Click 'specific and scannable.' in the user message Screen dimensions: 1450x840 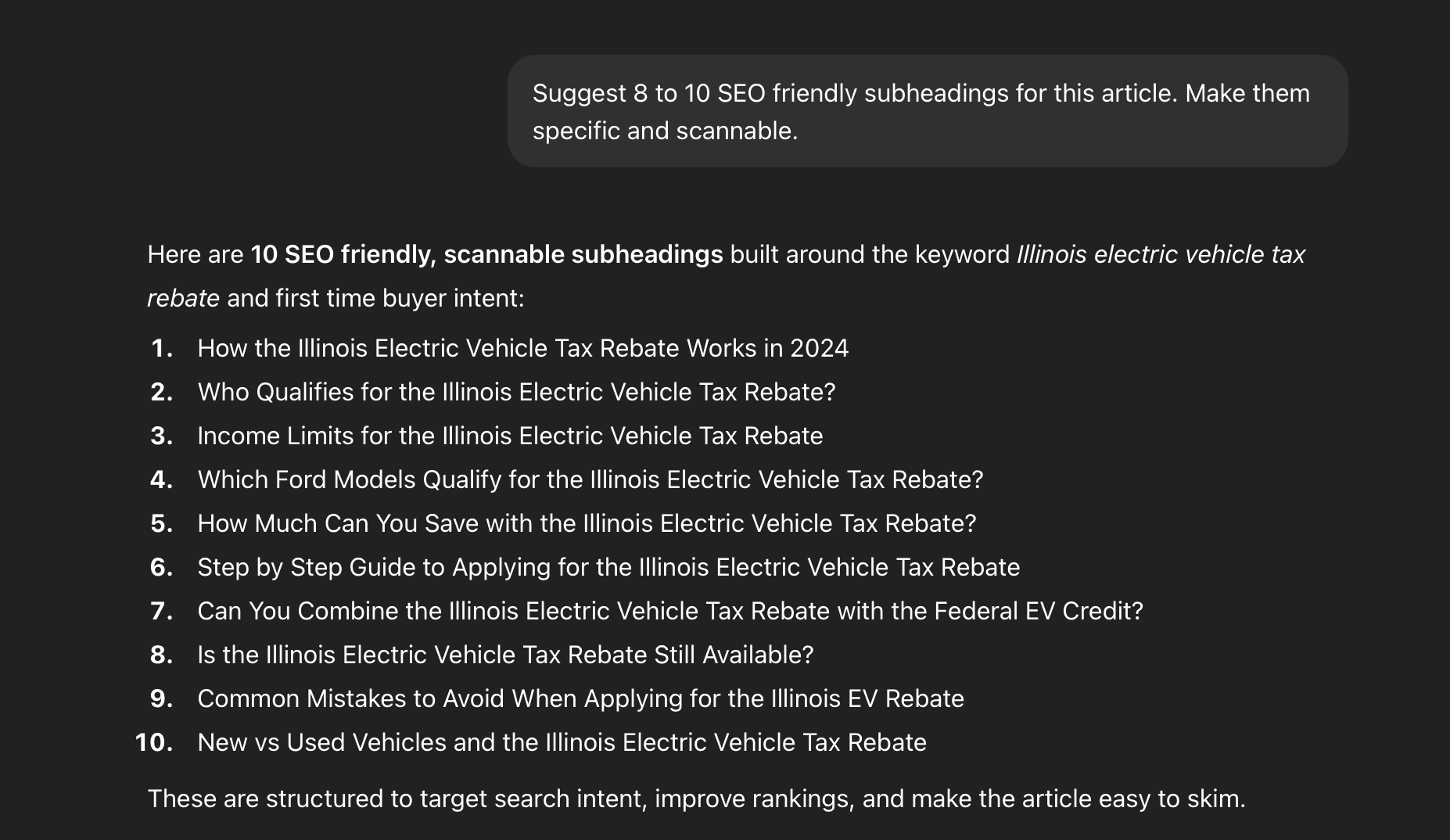point(666,131)
